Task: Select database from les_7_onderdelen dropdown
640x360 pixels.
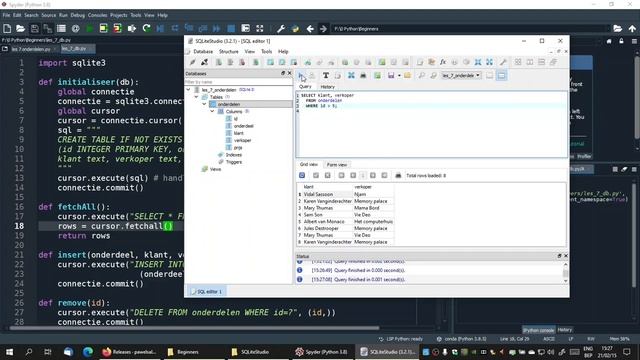Action: click(461, 76)
